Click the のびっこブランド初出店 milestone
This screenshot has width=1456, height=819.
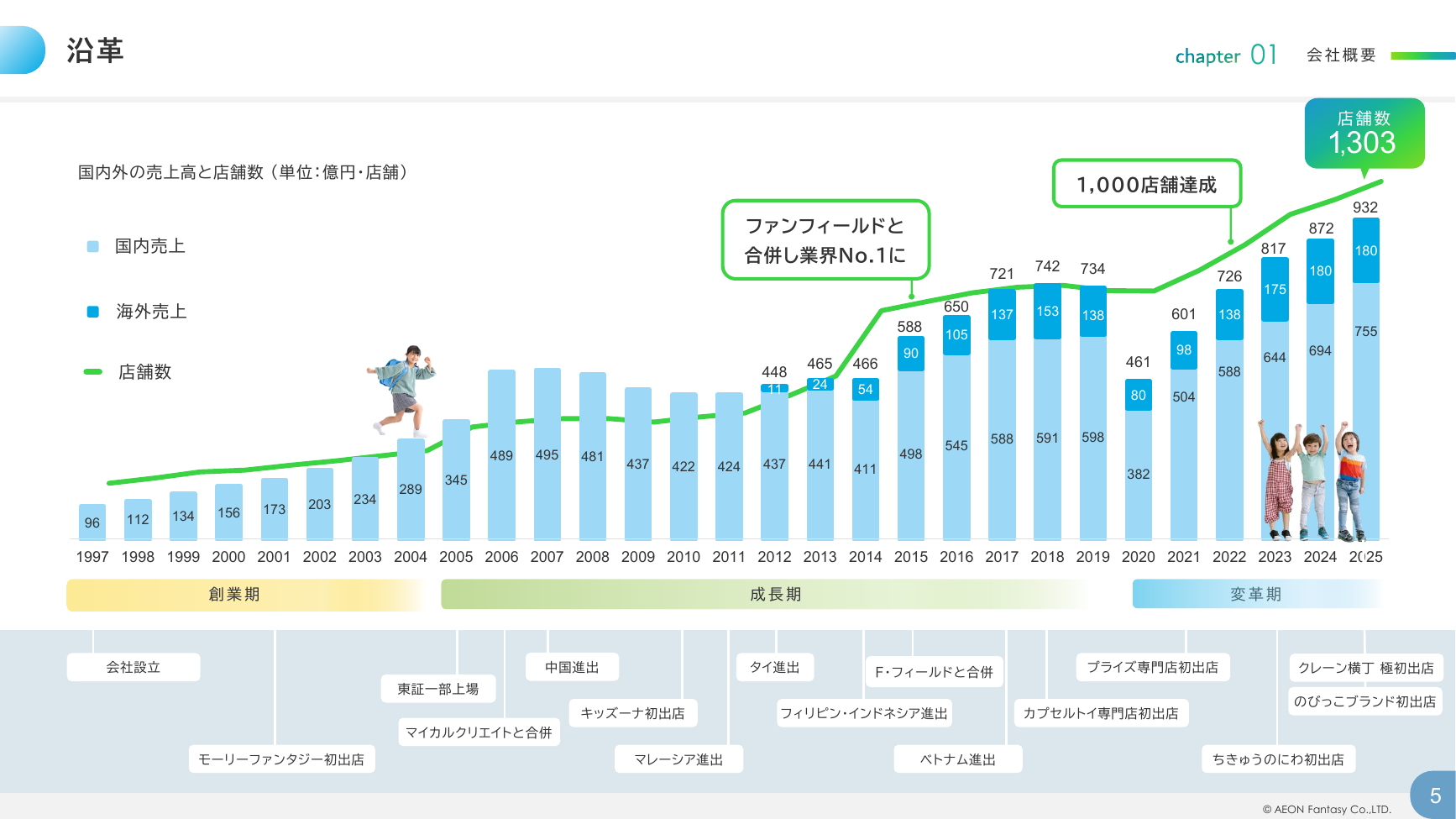1364,701
